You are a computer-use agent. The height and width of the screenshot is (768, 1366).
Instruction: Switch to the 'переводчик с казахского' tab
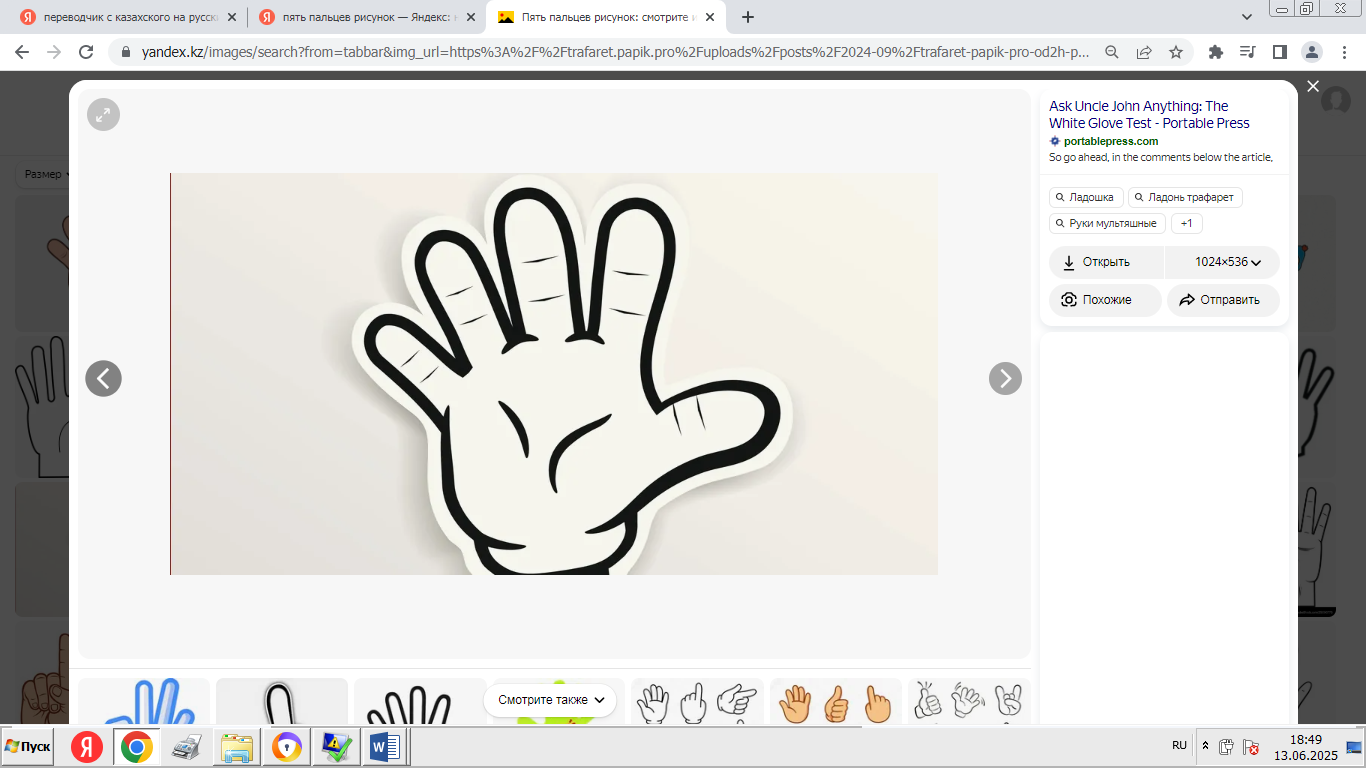pos(128,17)
